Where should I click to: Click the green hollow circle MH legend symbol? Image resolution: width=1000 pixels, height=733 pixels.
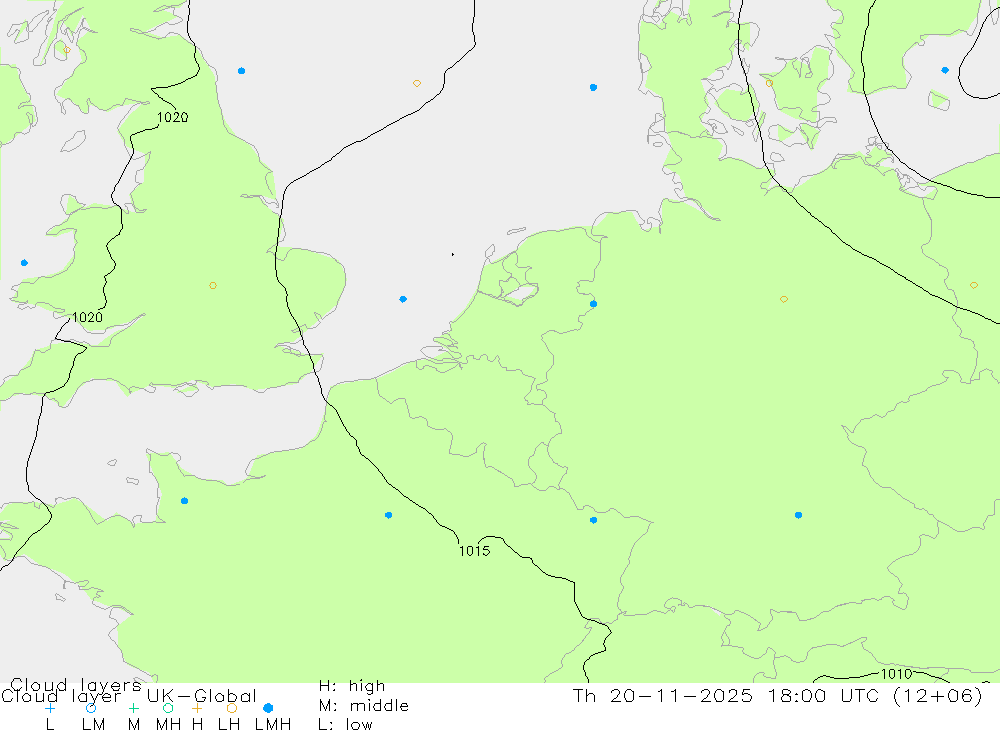coord(168,708)
